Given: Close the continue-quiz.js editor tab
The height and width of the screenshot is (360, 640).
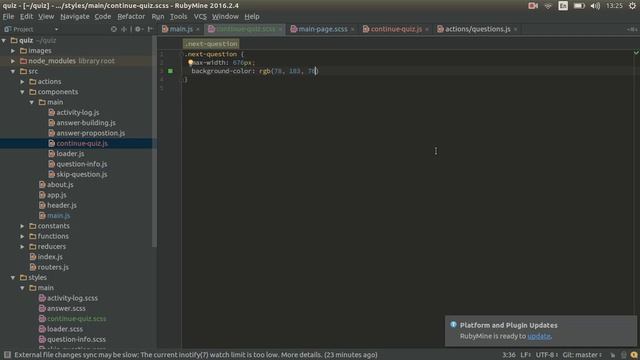Looking at the screenshot, I should tap(427, 29).
